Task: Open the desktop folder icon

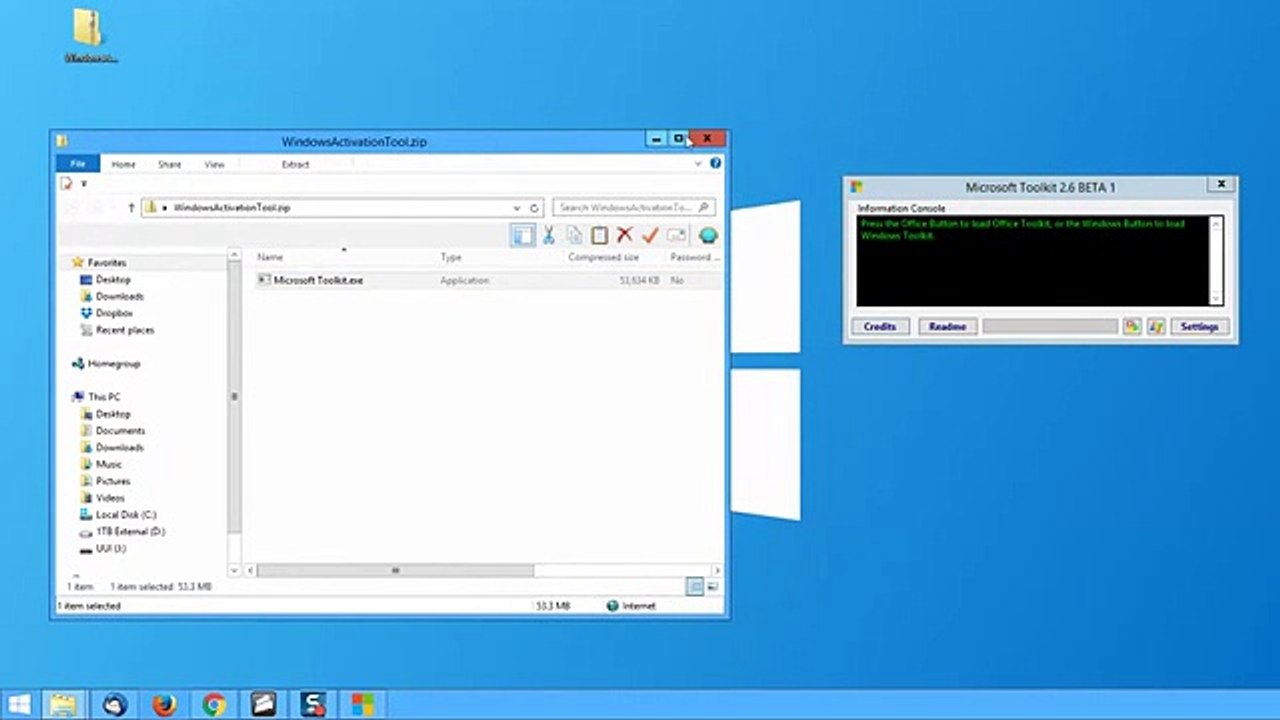Action: (x=89, y=35)
